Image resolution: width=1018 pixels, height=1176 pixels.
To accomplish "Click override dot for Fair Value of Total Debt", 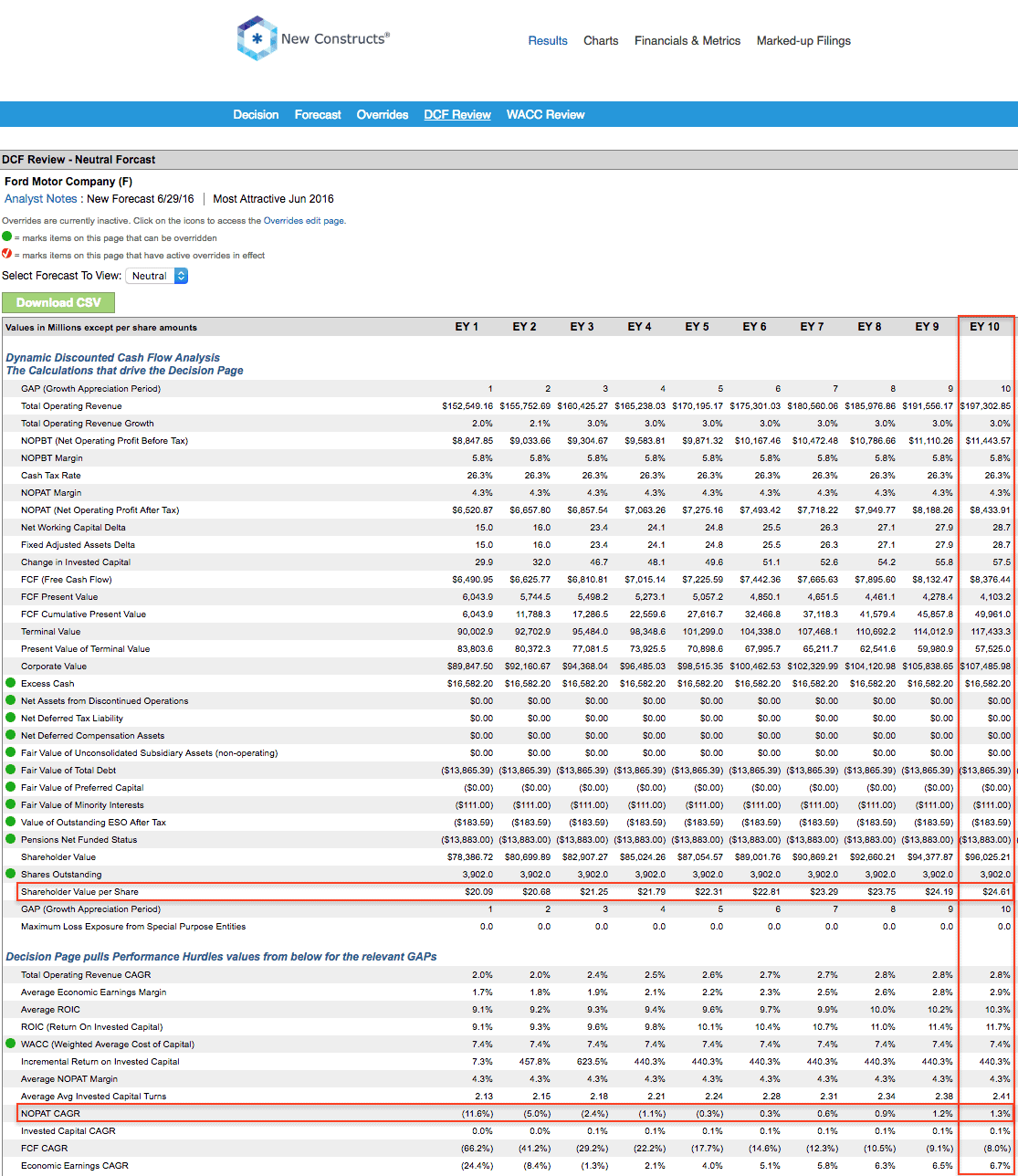I will pos(10,770).
